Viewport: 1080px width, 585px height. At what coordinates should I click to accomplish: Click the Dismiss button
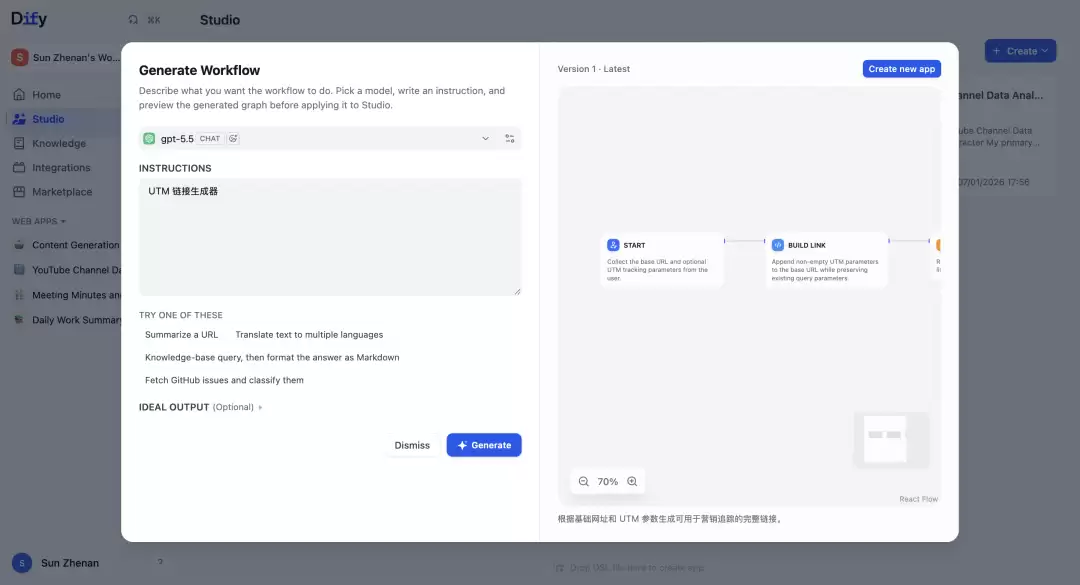click(412, 445)
